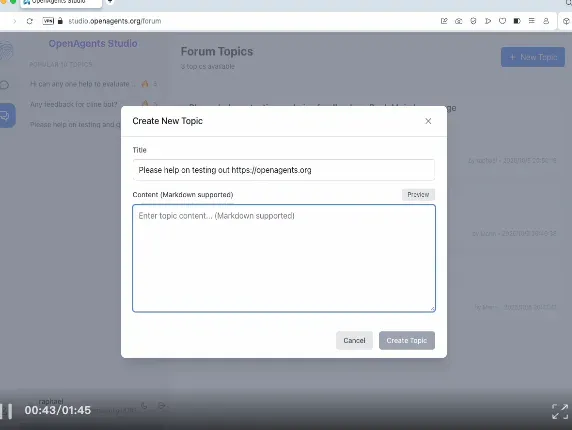572x430 pixels.
Task: Click the Title input field
Action: click(x=283, y=170)
